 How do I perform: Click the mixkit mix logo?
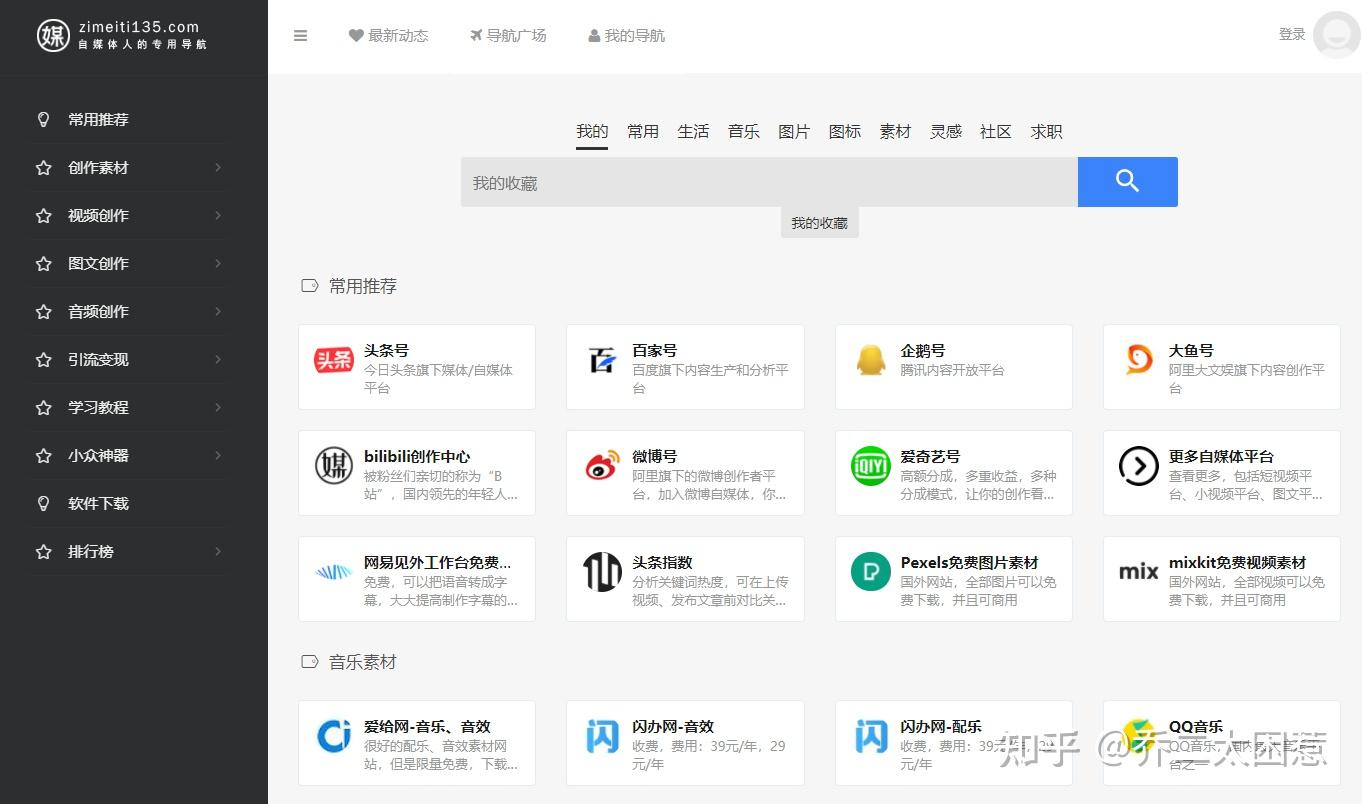click(1138, 572)
